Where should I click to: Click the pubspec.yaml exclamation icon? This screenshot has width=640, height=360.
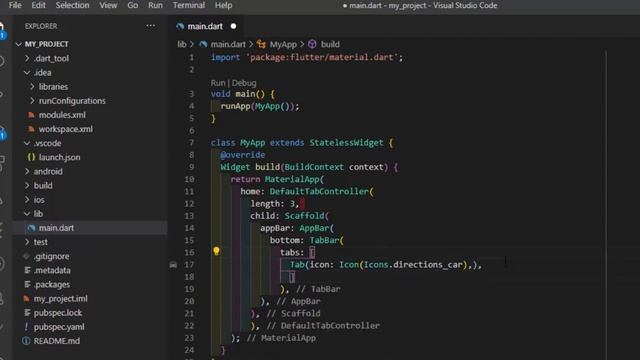pos(26,327)
